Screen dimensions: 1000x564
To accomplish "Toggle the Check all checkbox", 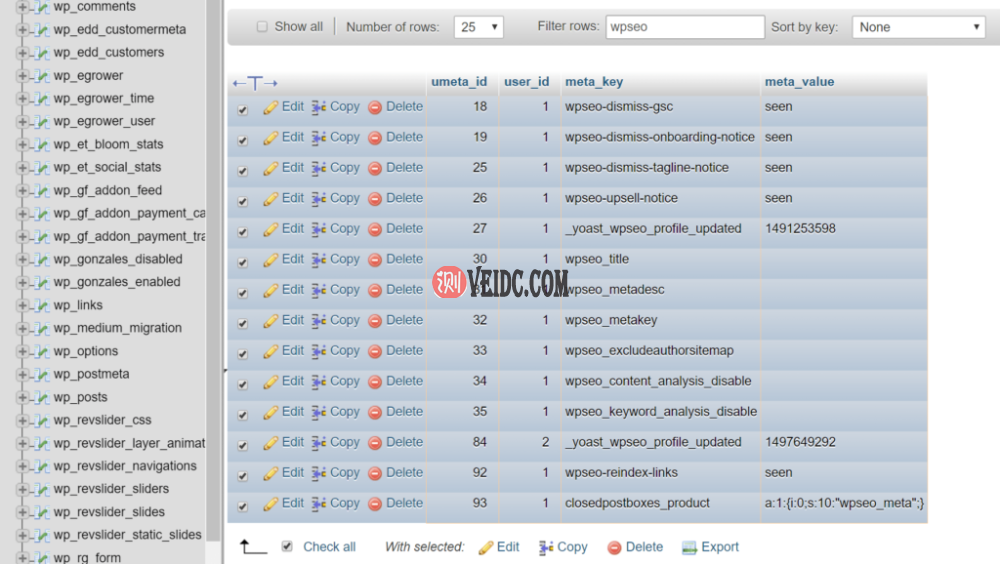I will [x=287, y=546].
